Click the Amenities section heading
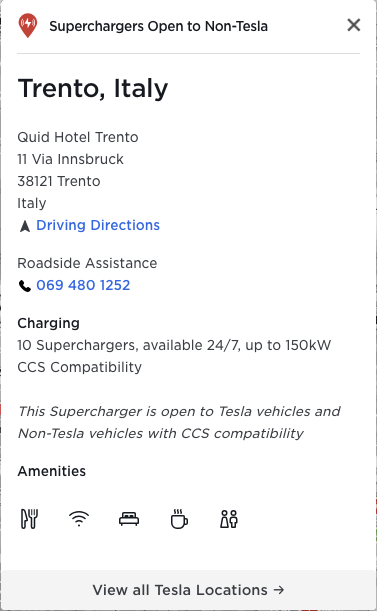 pos(51,471)
